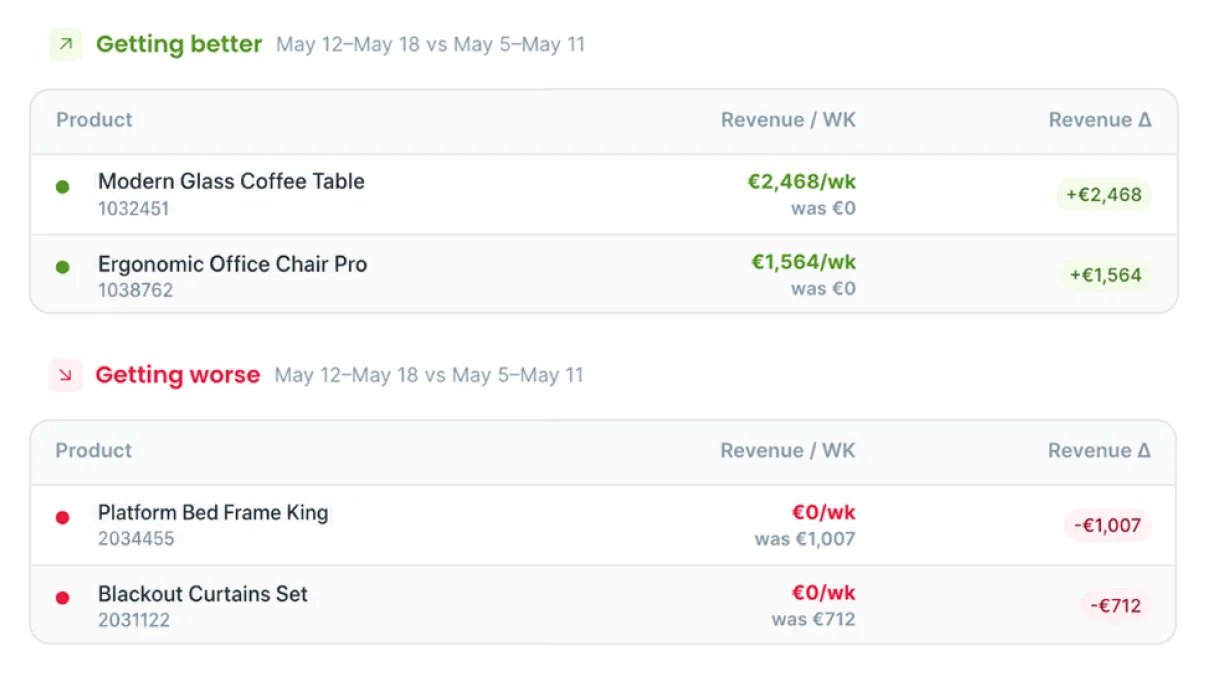
Task: Open Ergonomic Office Chair Pro product
Action: [x=232, y=264]
